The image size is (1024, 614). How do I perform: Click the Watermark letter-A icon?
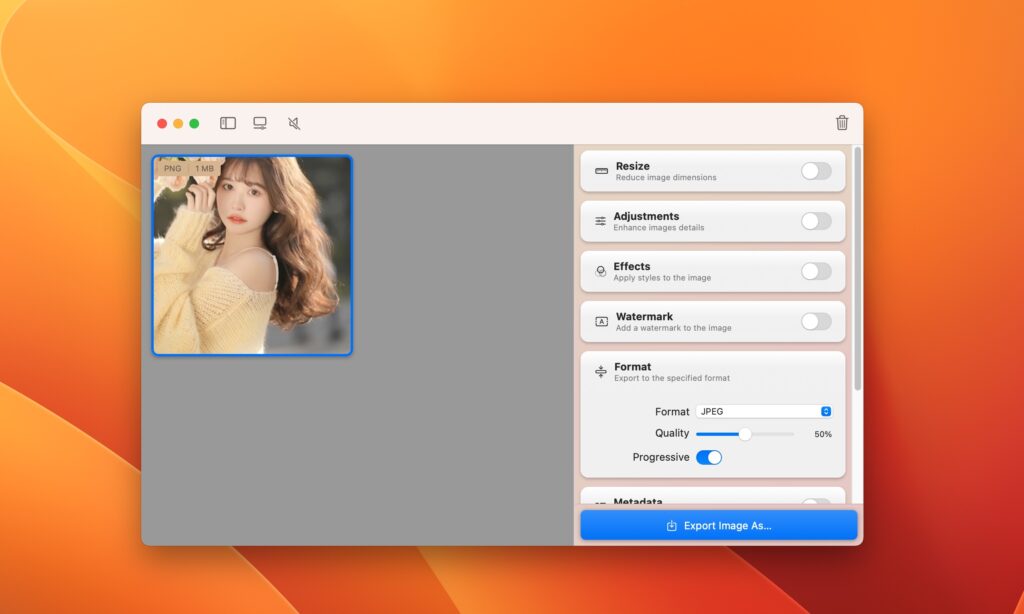tap(600, 321)
